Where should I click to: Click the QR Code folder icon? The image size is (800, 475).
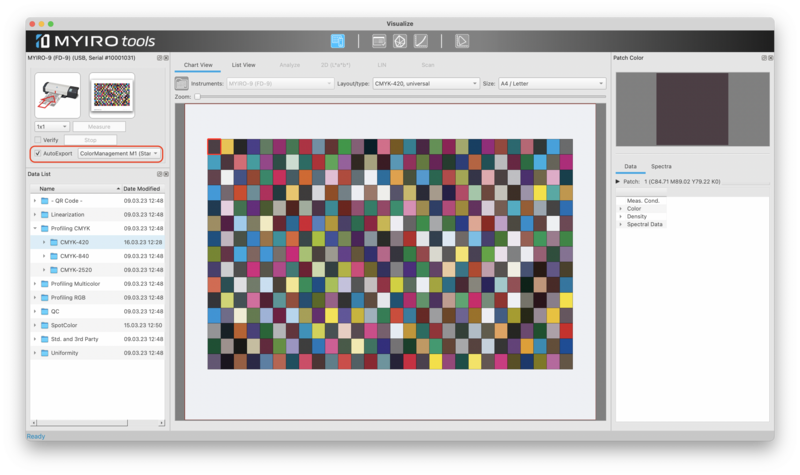(44, 201)
